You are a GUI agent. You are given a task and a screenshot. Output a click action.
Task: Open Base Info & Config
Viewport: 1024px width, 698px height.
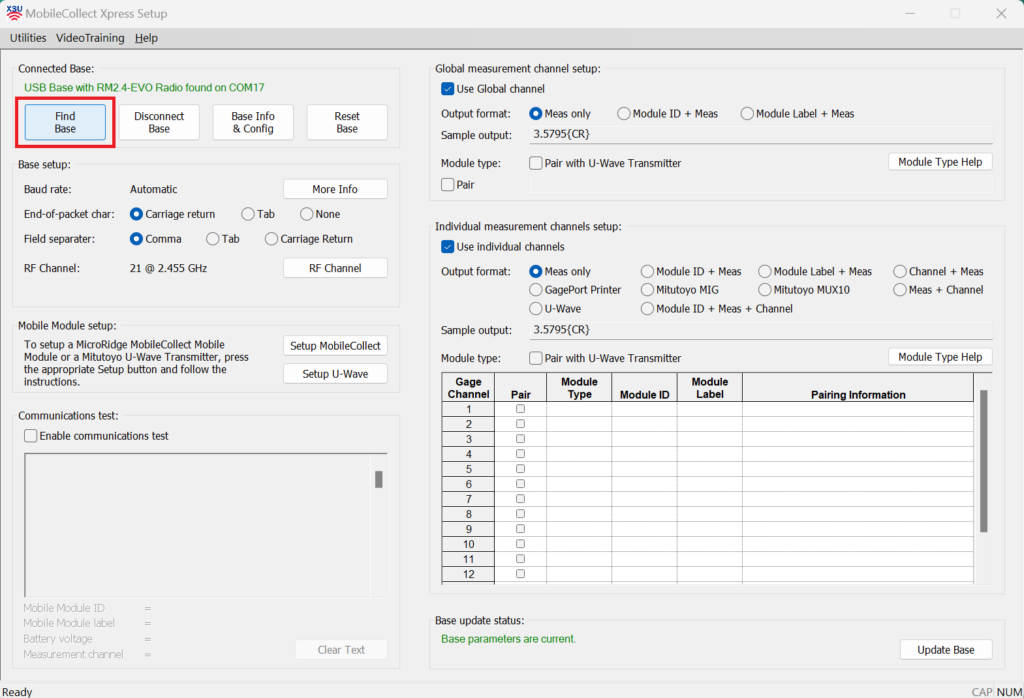click(253, 122)
